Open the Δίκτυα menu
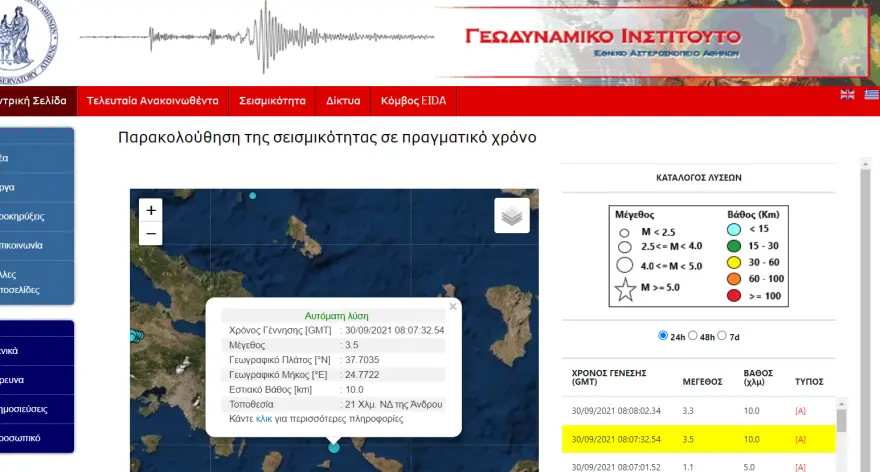This screenshot has width=880, height=472. [x=343, y=101]
